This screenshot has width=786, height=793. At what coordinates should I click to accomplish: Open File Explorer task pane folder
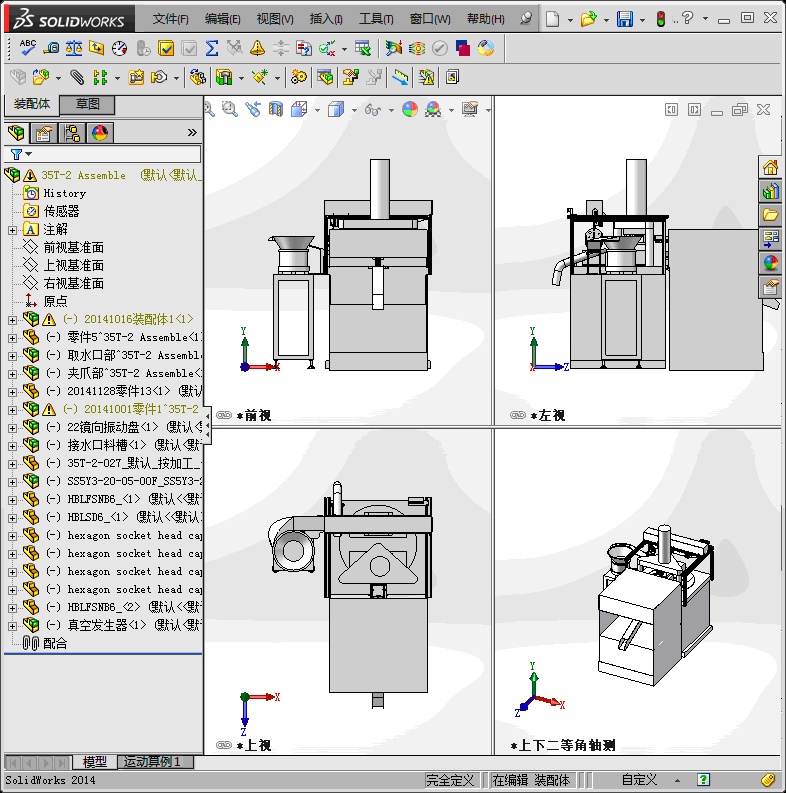click(770, 215)
